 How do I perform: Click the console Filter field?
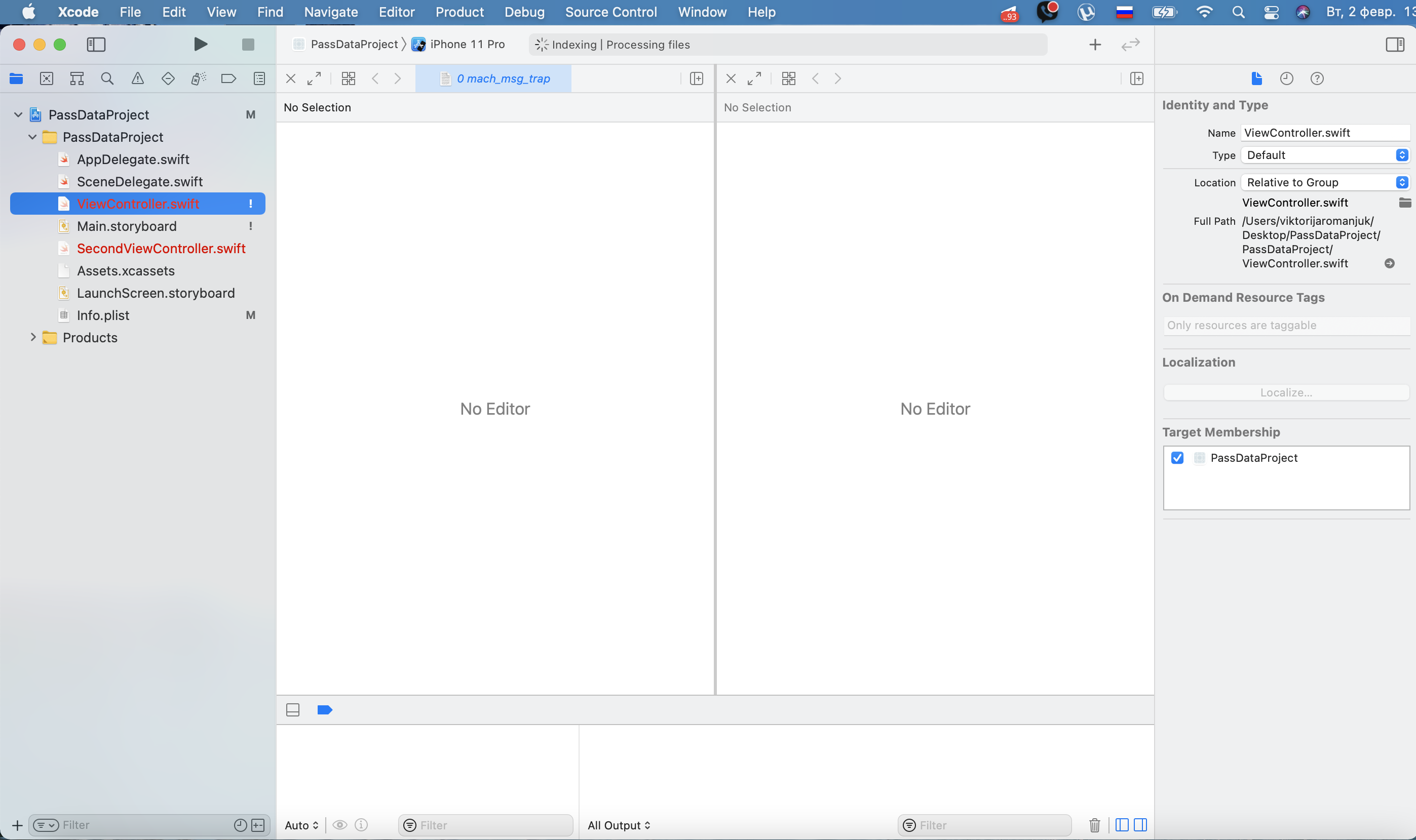pos(984,825)
